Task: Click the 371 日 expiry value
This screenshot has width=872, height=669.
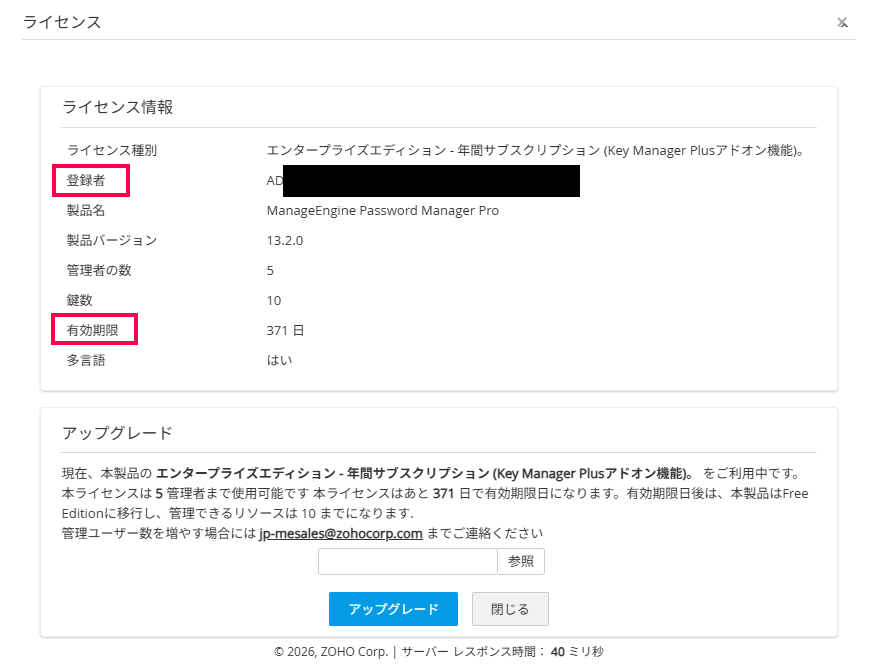Action: (285, 330)
